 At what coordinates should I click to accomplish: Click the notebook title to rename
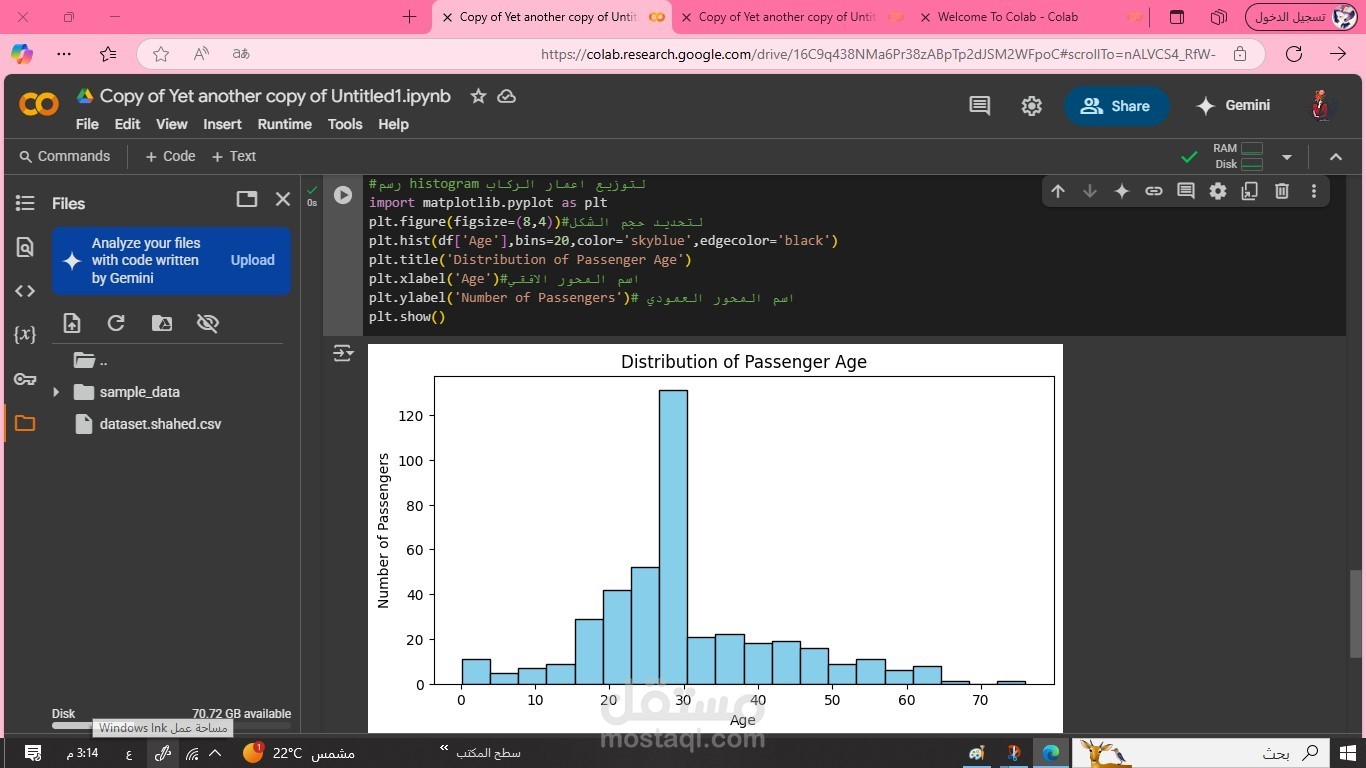point(275,96)
